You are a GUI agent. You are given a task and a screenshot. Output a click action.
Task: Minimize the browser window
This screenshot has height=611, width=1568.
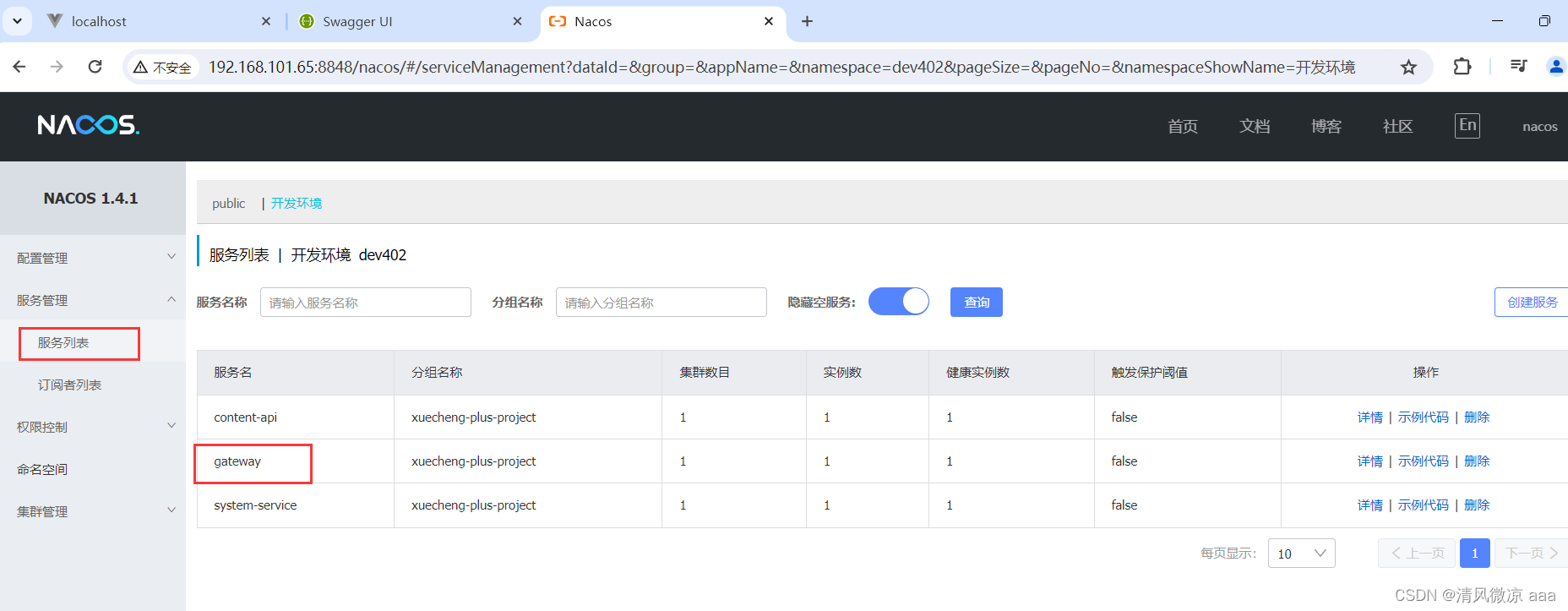(1497, 21)
